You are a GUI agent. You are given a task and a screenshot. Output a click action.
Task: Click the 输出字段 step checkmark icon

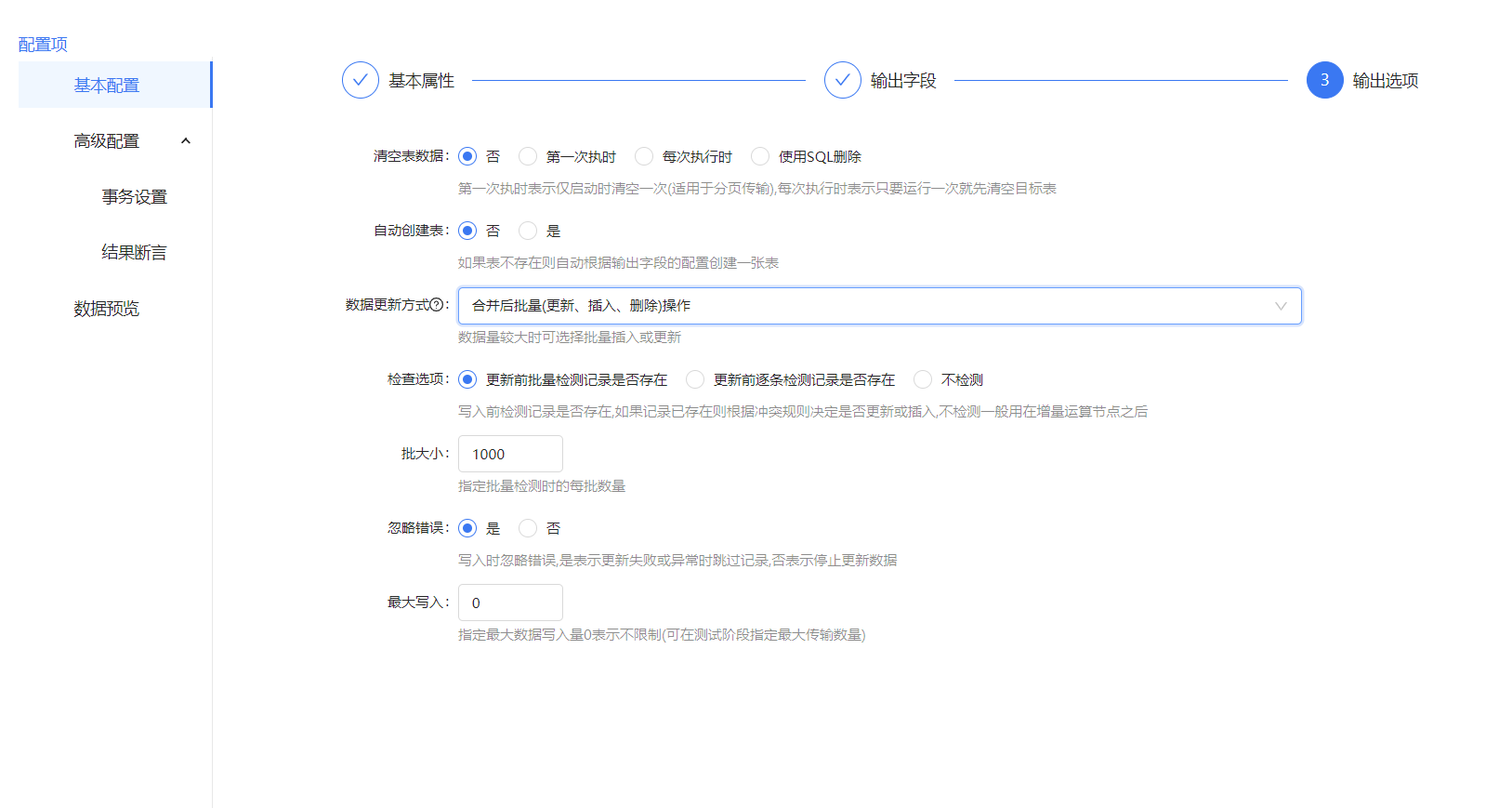pos(842,80)
